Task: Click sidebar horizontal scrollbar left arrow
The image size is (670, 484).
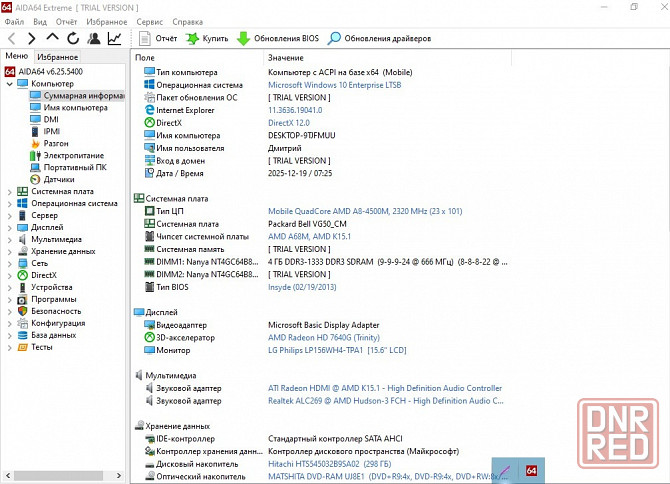Action: click(x=8, y=475)
